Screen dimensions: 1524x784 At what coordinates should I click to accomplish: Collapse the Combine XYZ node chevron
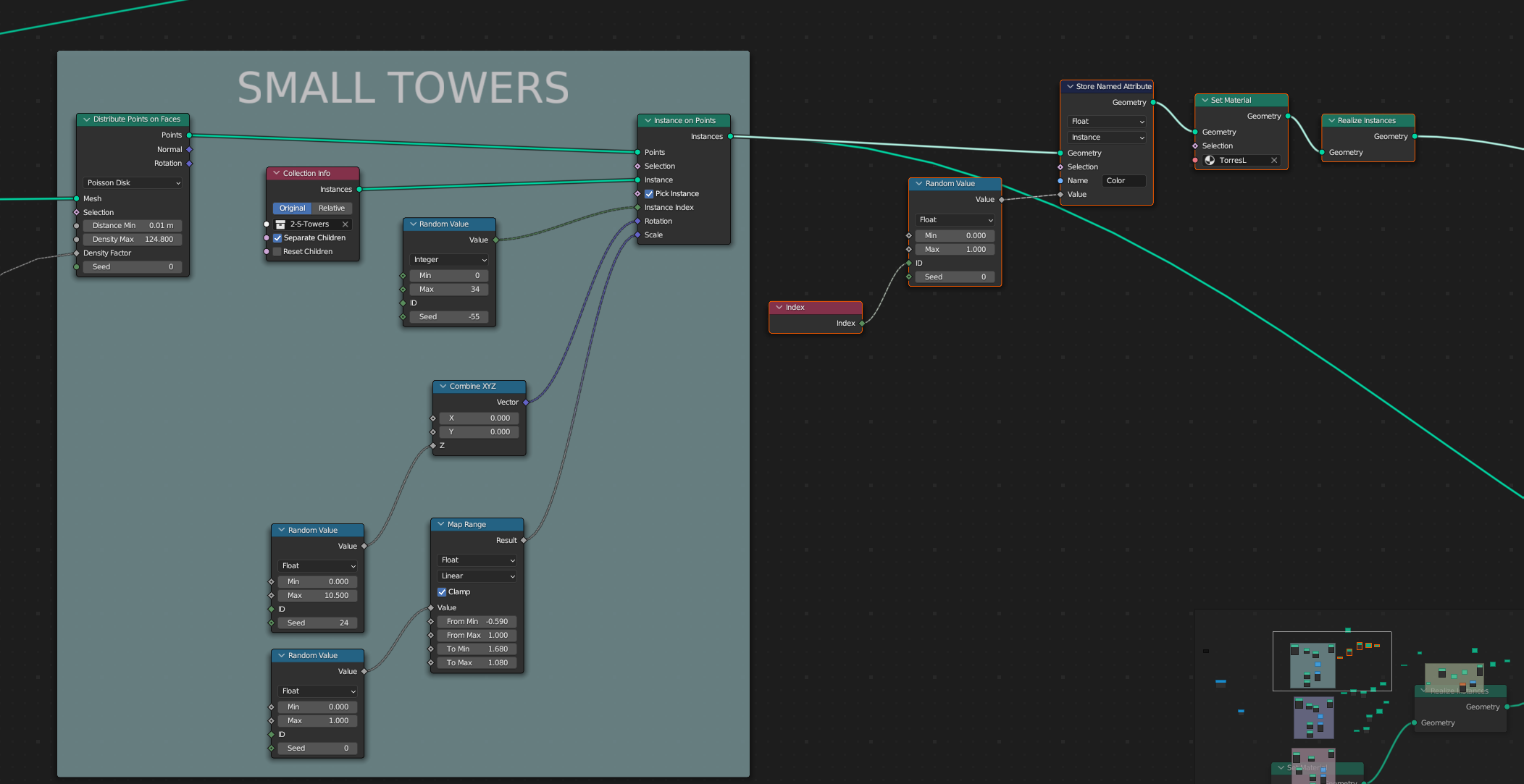tap(443, 387)
